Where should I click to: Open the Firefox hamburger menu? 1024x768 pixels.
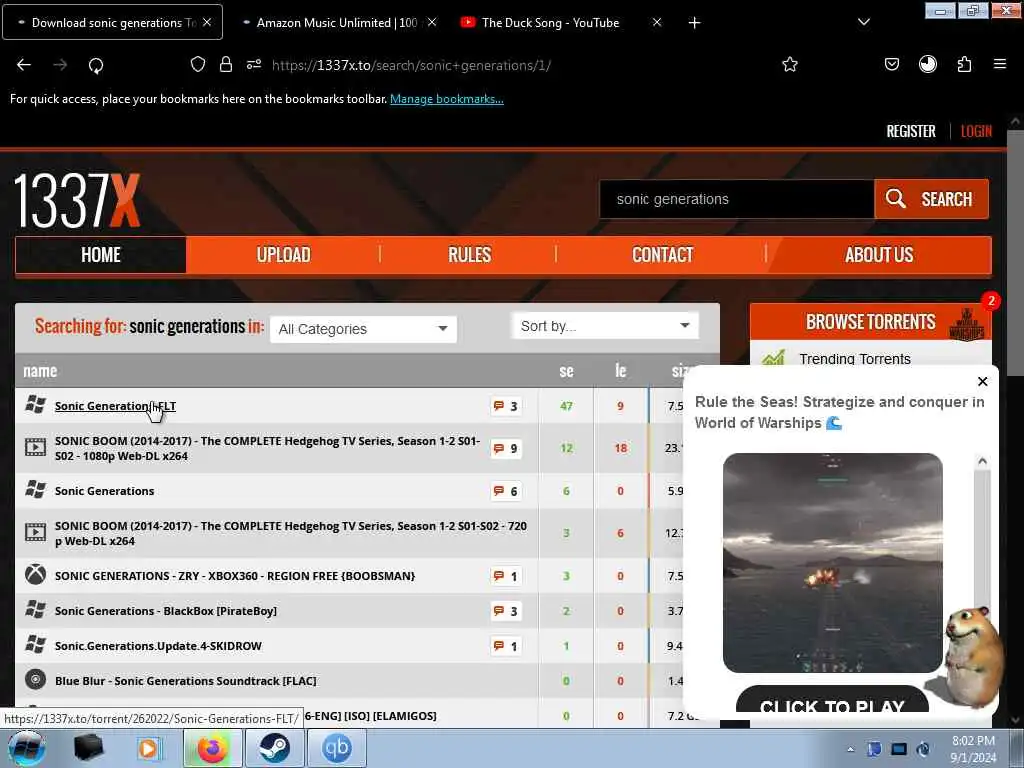(x=999, y=64)
